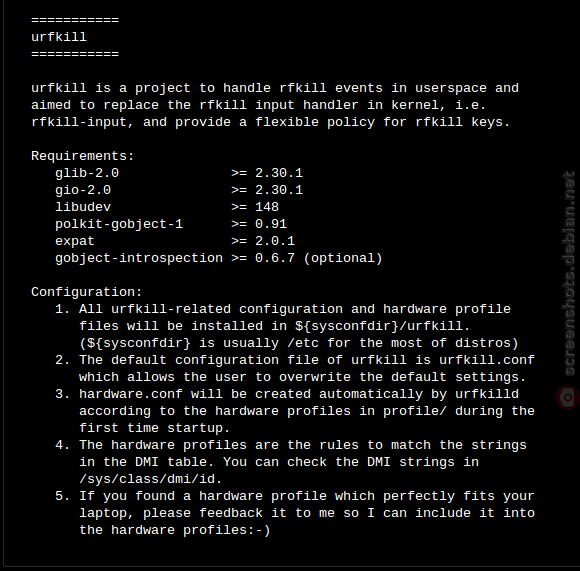Click the expat requirement entry
This screenshot has height=571, width=580.
pyautogui.click(x=175, y=241)
